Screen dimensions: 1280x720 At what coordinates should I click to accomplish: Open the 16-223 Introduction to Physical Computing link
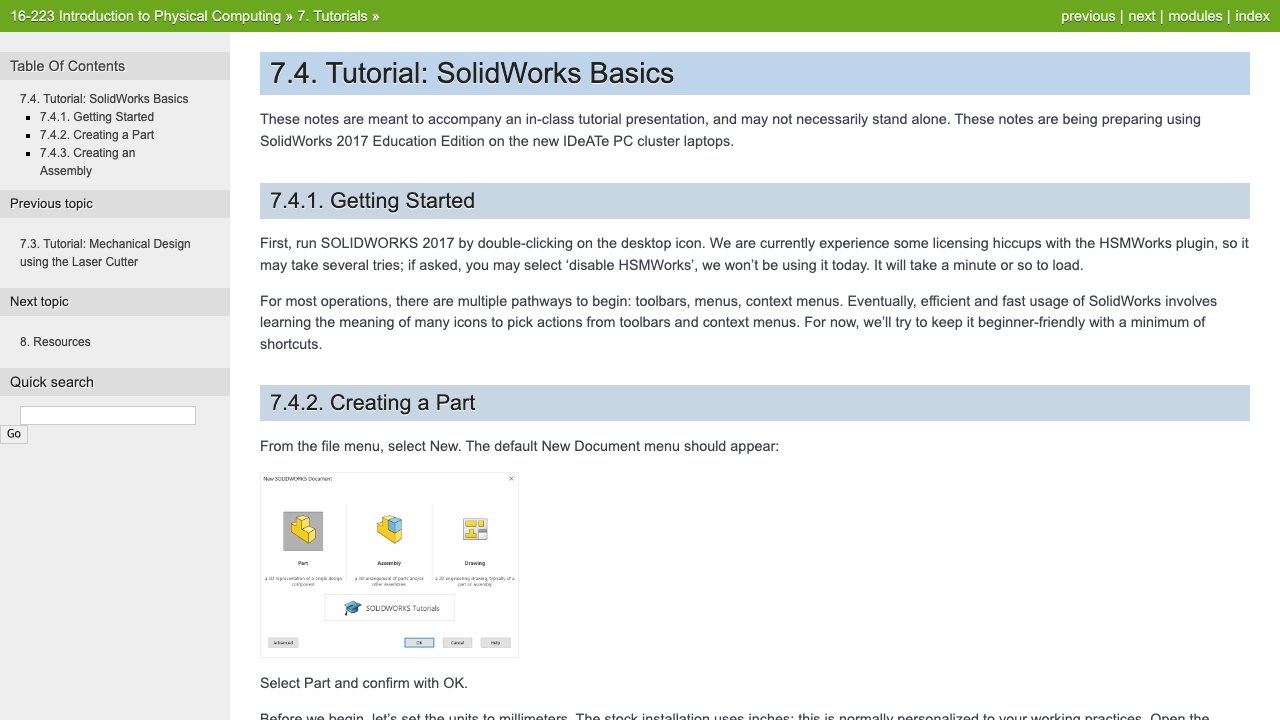click(x=145, y=16)
